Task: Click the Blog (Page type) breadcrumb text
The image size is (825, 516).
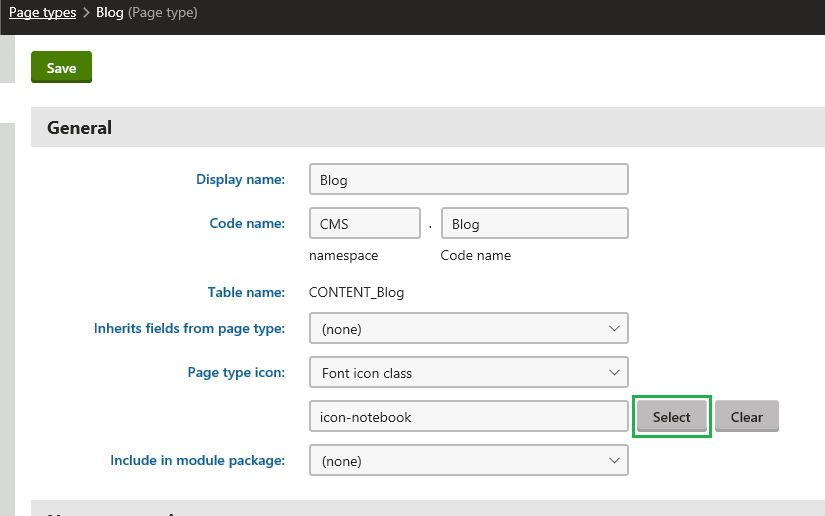Action: [146, 12]
